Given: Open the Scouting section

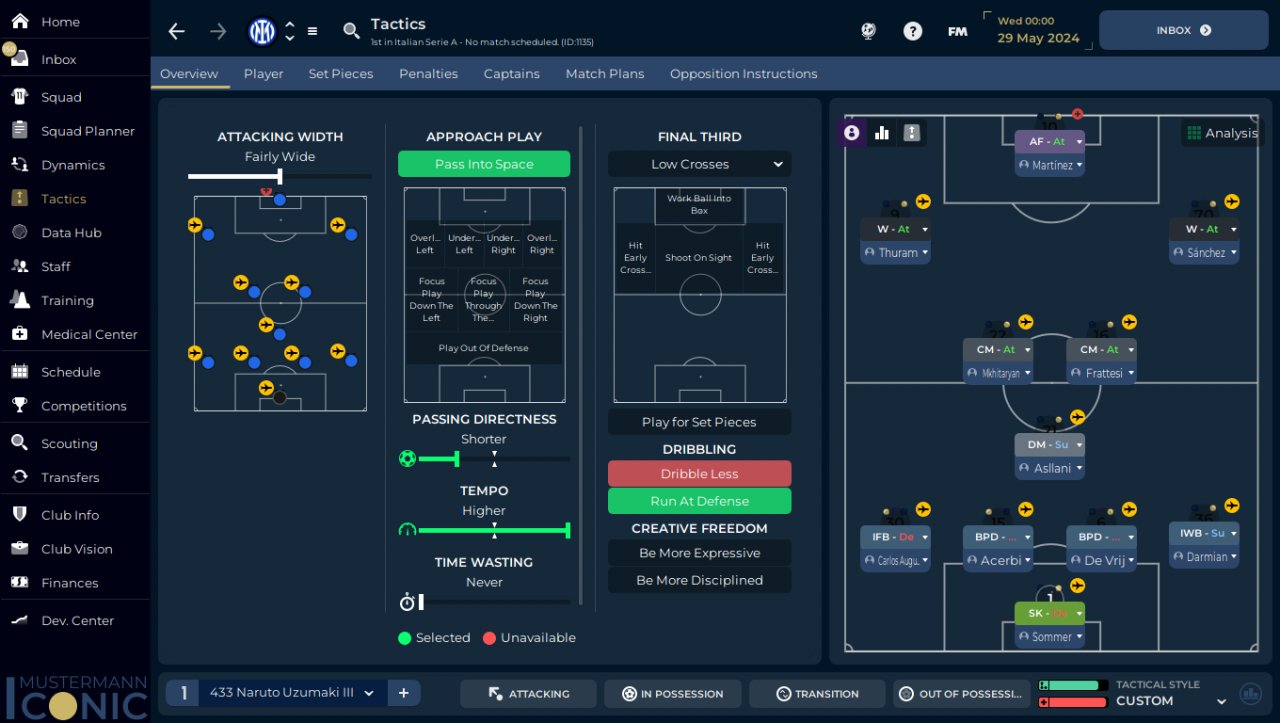Looking at the screenshot, I should pos(69,444).
